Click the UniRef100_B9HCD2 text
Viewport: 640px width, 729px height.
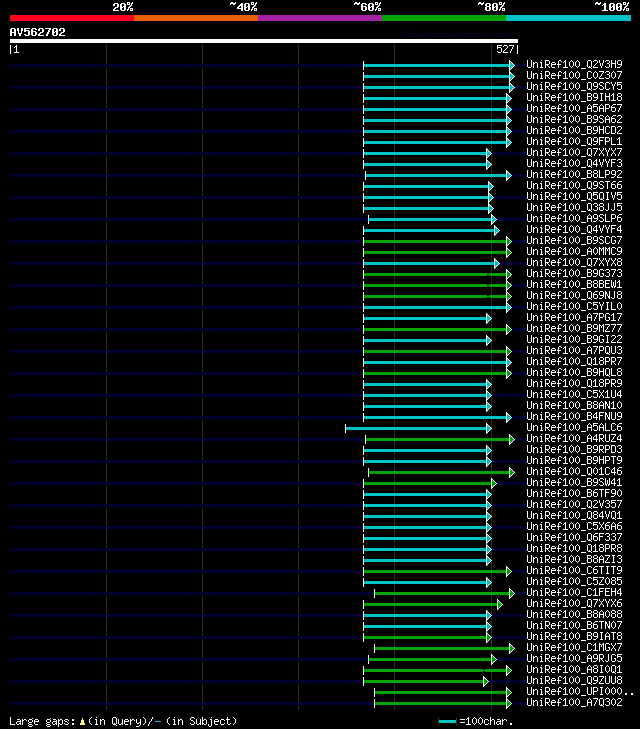574,130
